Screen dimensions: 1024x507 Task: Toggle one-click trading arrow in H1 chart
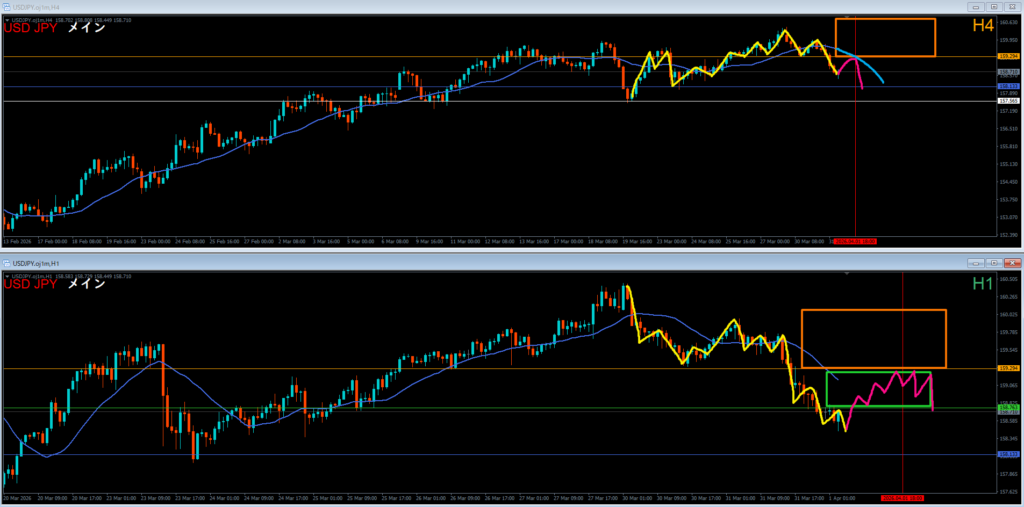[x=7, y=275]
